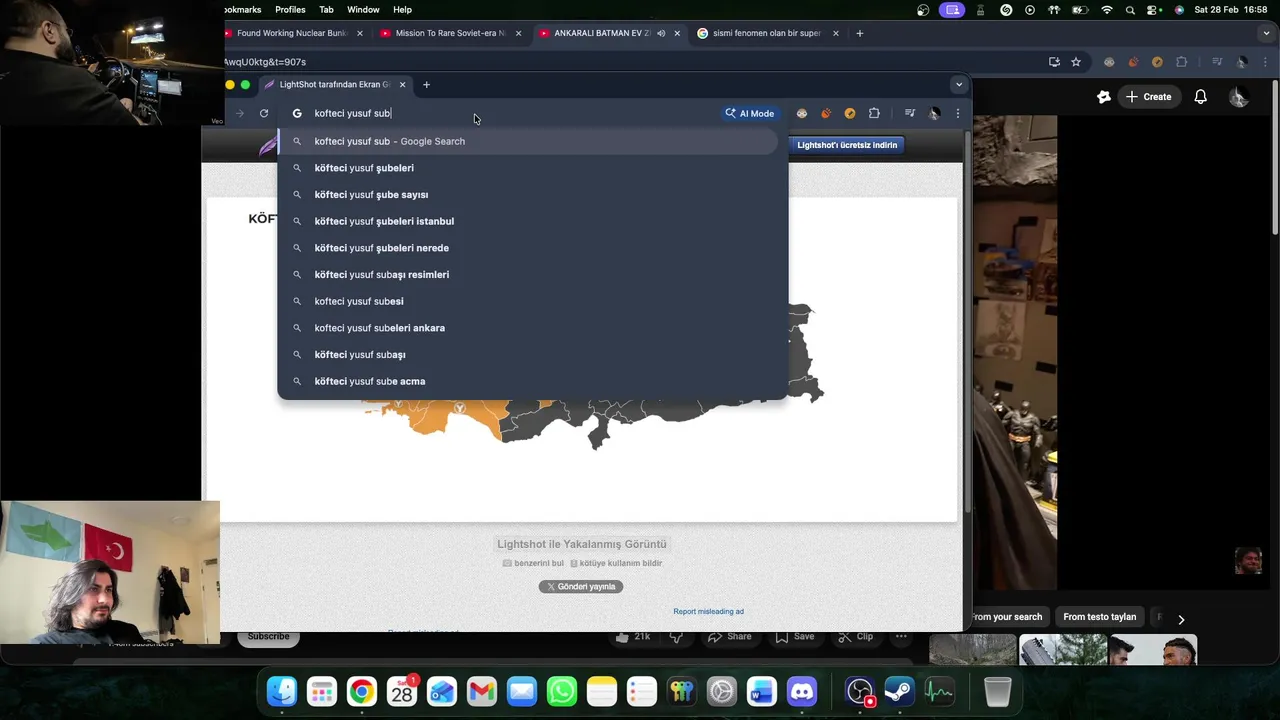Click 'Lightshot'ı ücretsiz indirin' button

[847, 145]
